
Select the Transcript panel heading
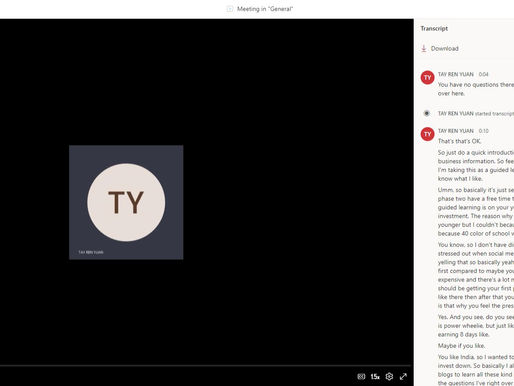pos(434,29)
